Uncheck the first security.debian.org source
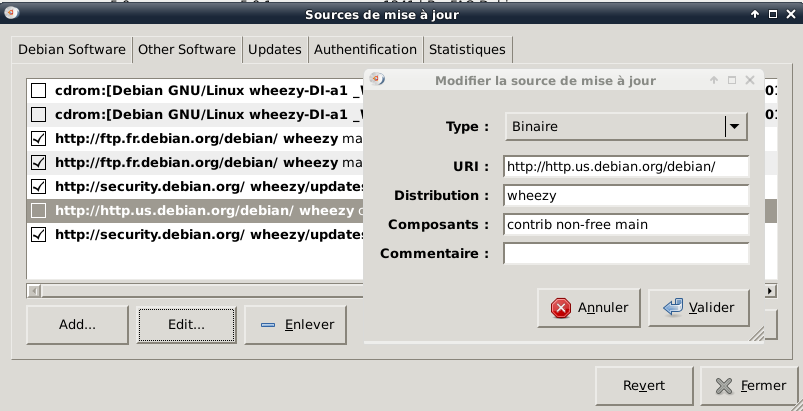 coord(38,186)
